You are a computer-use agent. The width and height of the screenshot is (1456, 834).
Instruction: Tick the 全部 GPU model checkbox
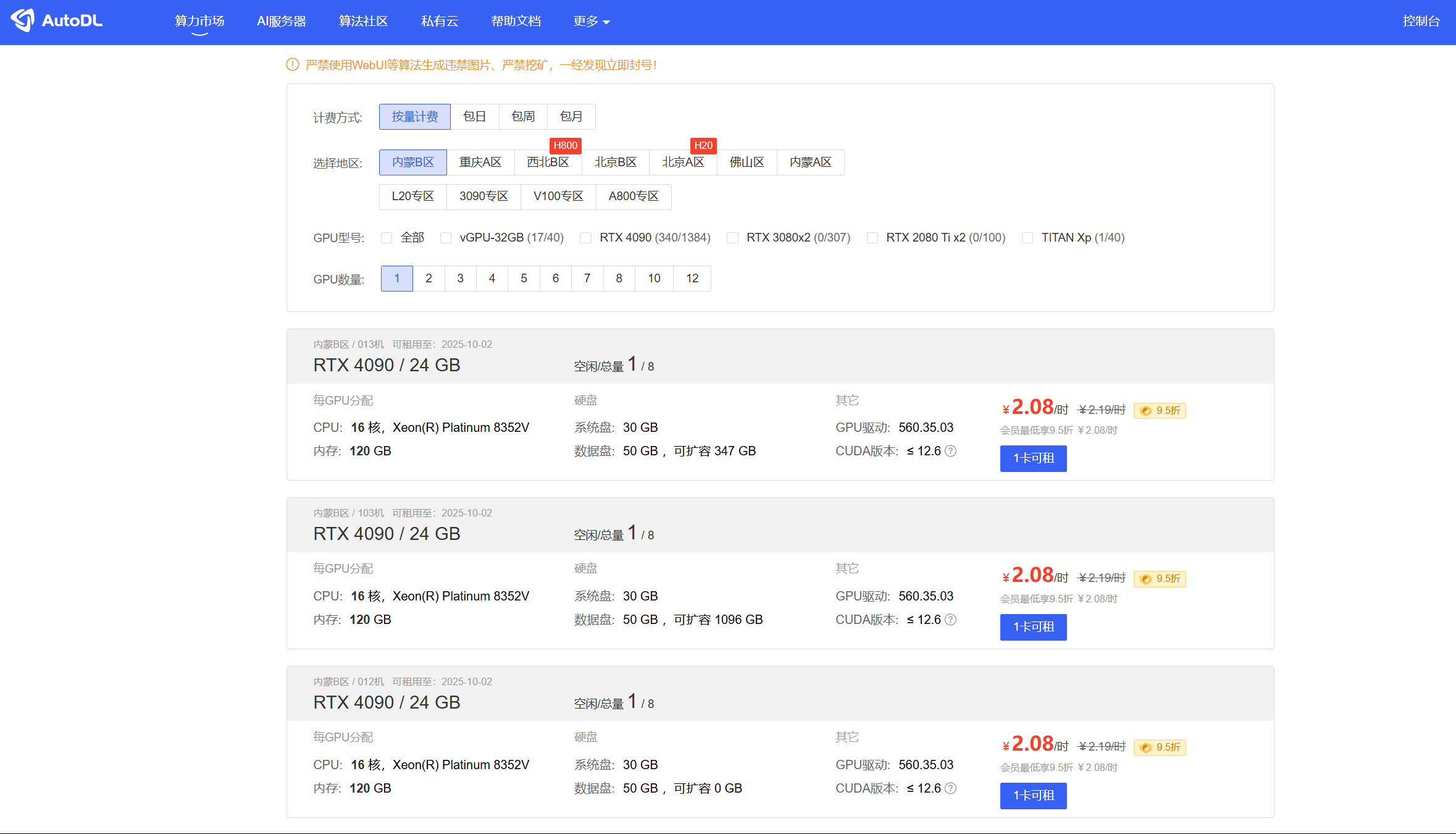click(387, 238)
